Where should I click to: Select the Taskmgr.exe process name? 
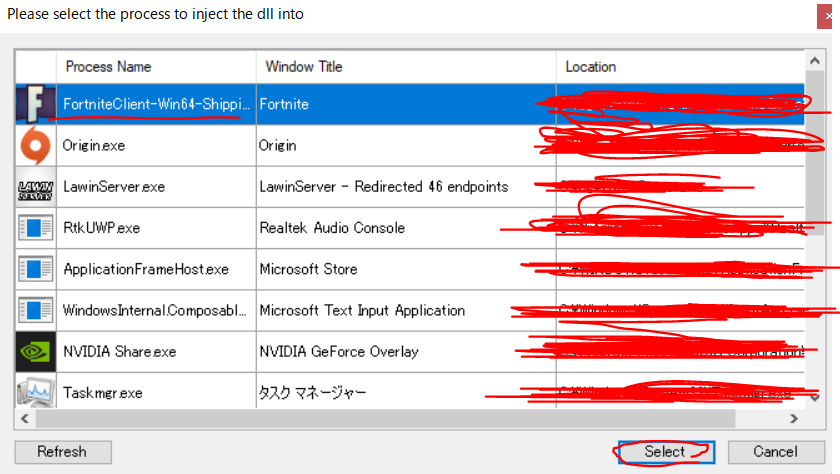(x=103, y=393)
